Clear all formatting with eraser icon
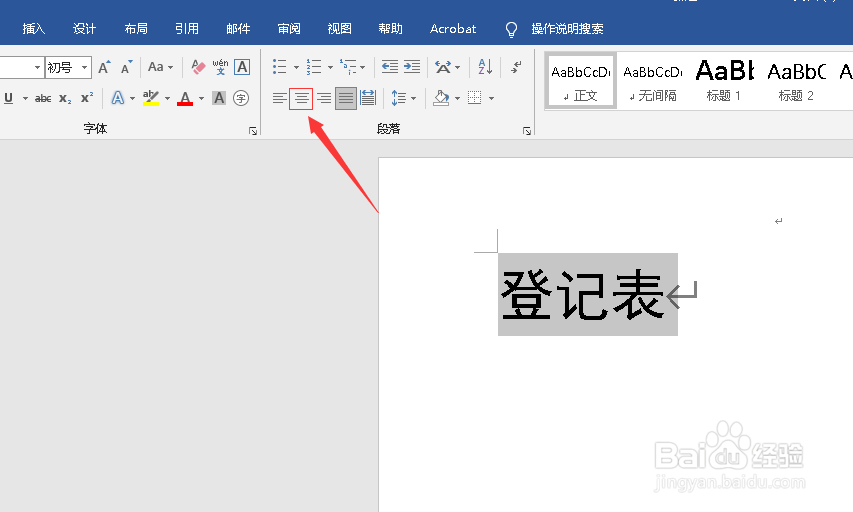 [198, 67]
